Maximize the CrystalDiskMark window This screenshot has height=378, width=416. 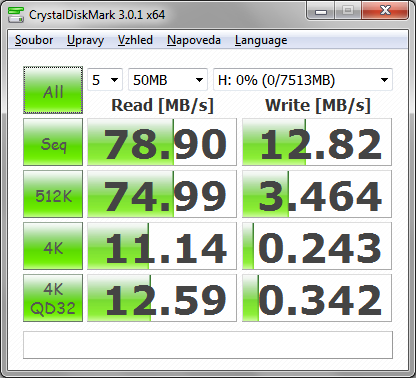[x=348, y=11]
